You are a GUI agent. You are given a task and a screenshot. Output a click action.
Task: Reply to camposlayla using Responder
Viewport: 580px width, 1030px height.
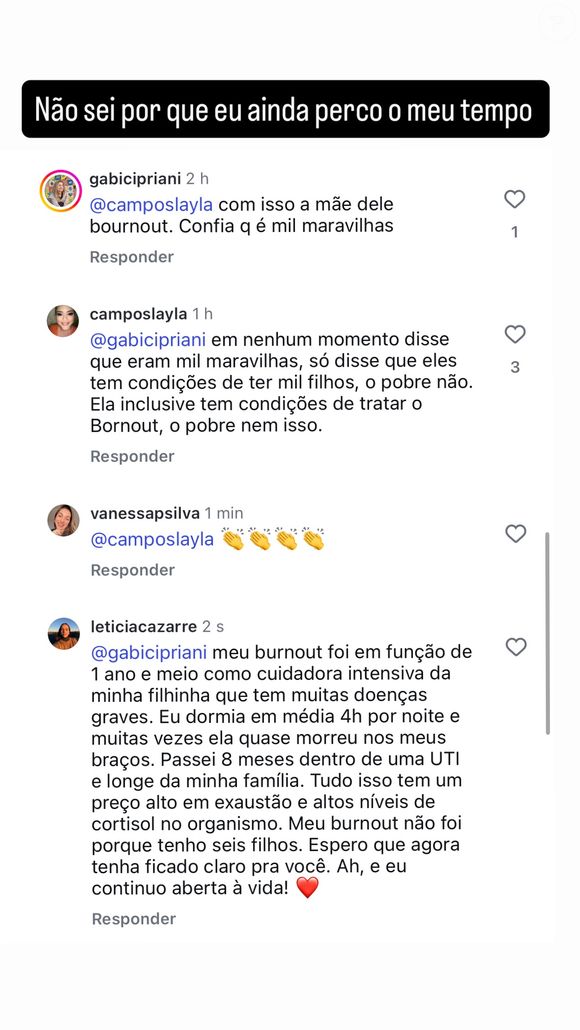pyautogui.click(x=131, y=456)
